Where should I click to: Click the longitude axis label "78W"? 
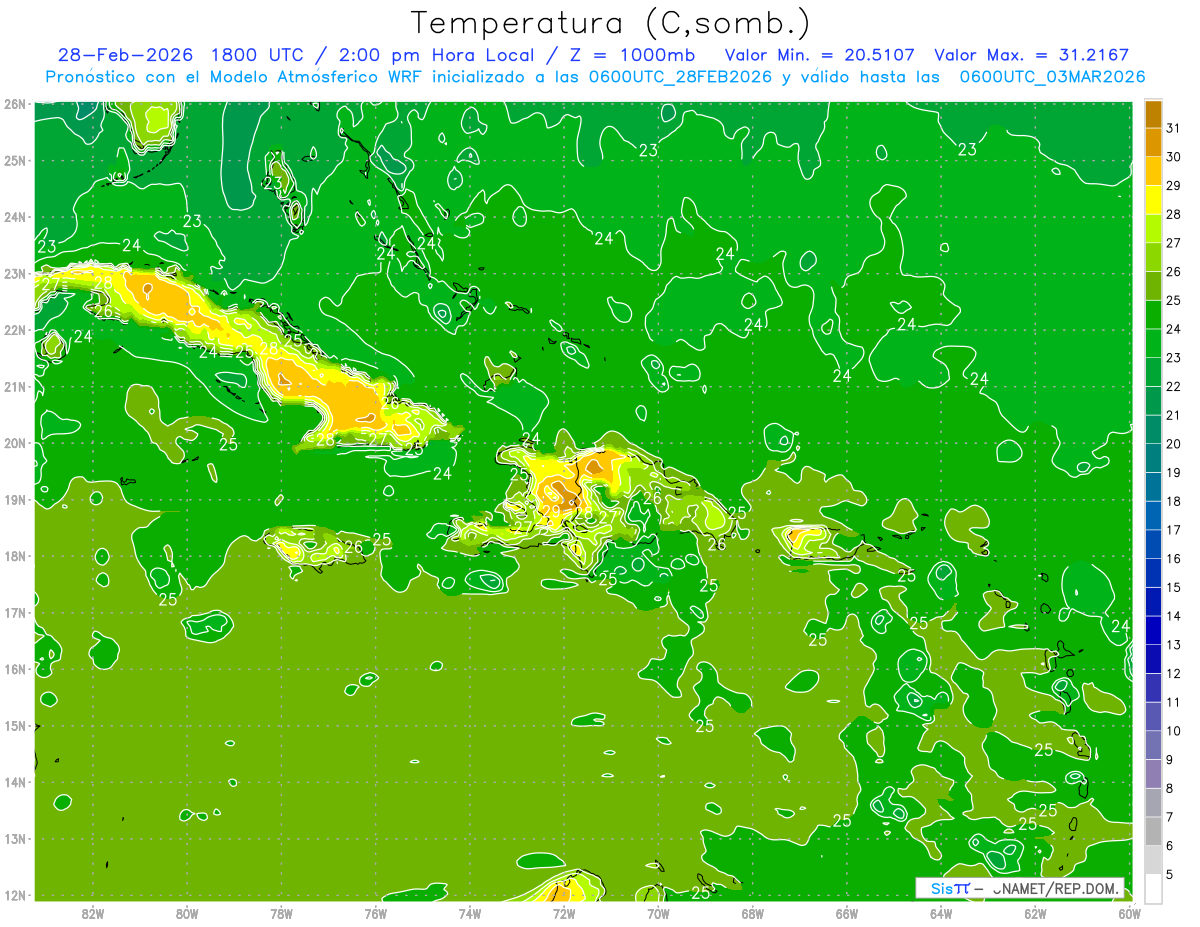281,912
